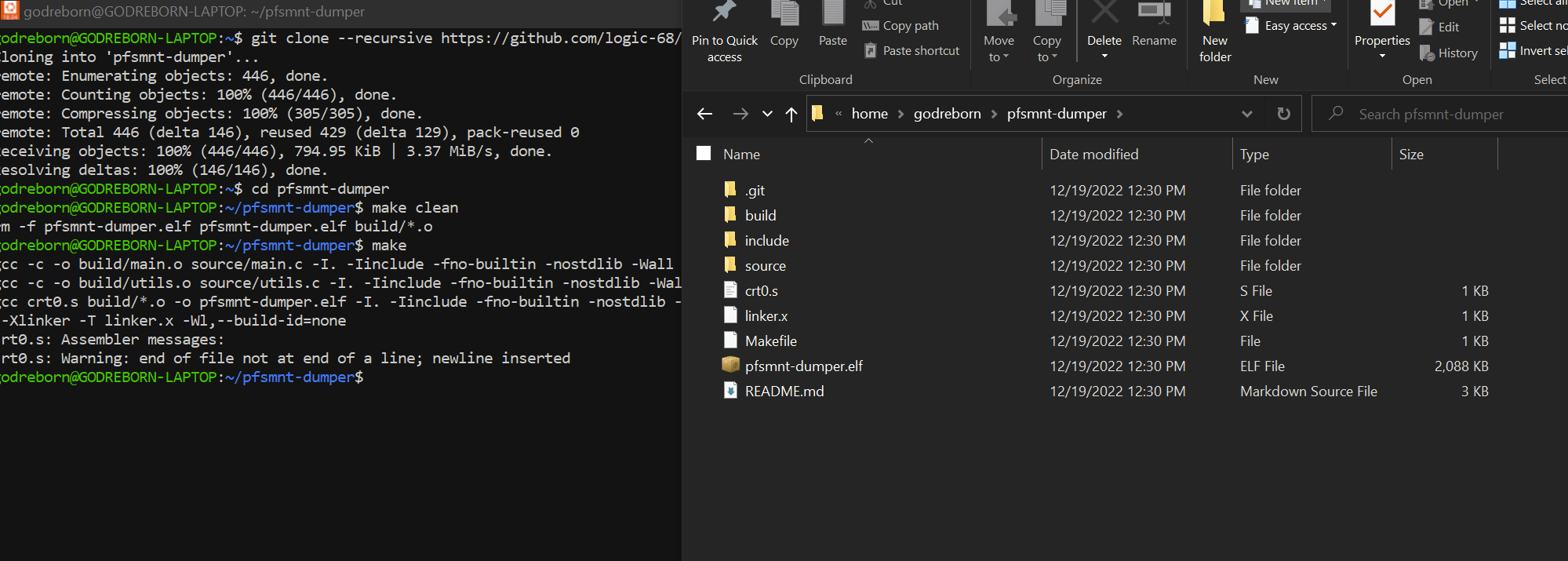The image size is (1568, 561).
Task: Click the magnifier icon in search box
Action: tap(1335, 113)
